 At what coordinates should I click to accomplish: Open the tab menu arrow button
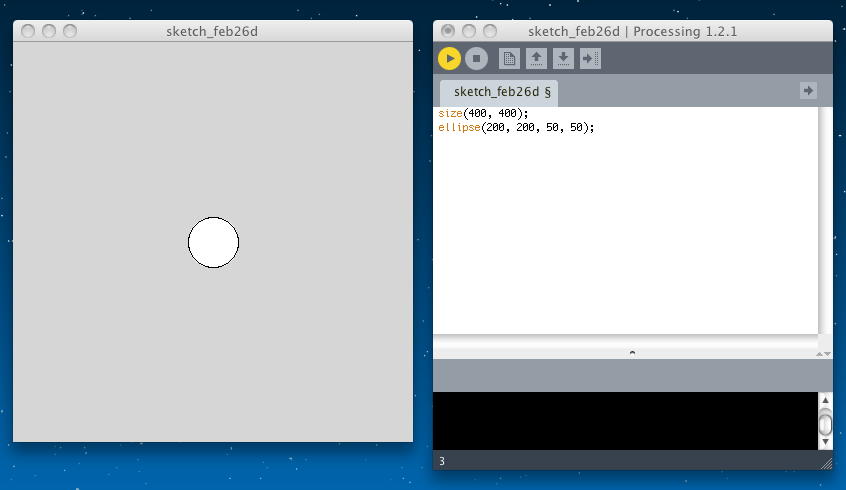[x=808, y=91]
